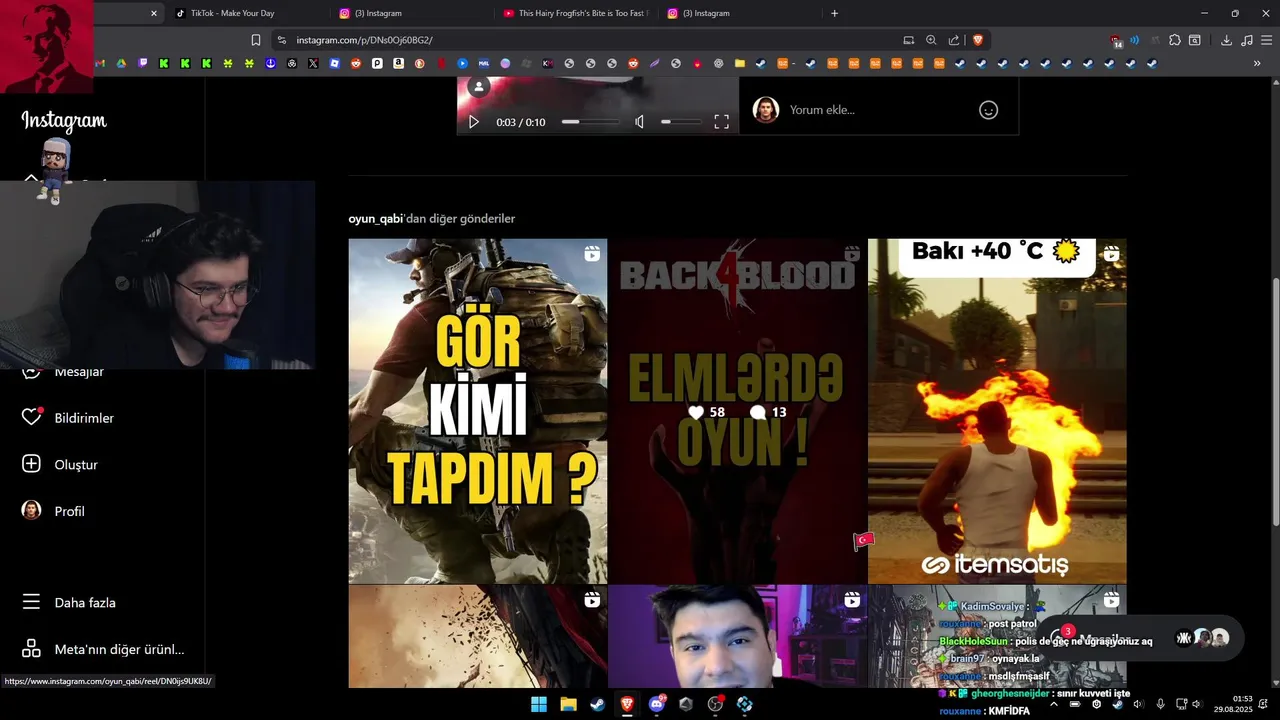Show hidden system tray icons

1054,704
